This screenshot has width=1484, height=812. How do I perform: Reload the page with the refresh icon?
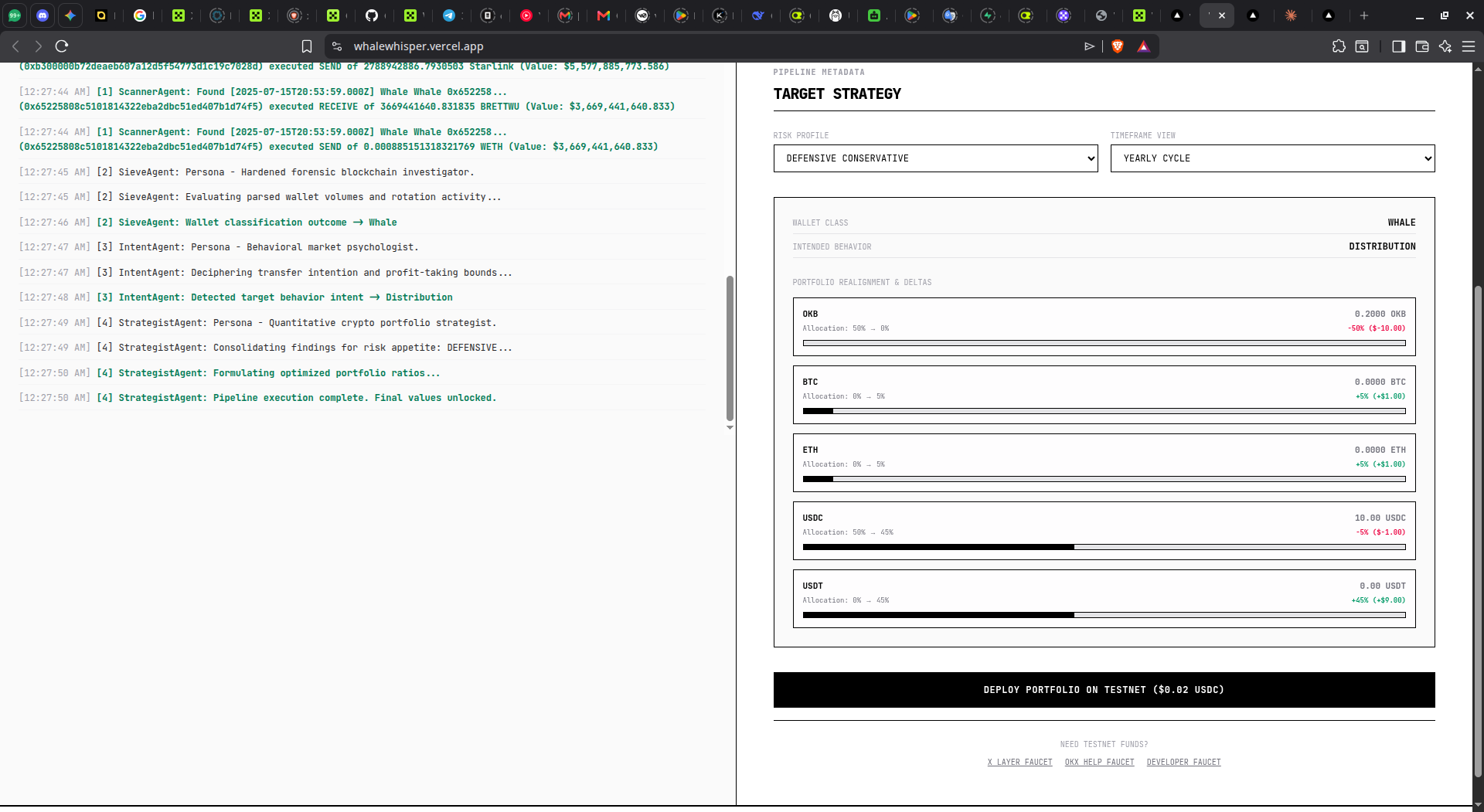click(62, 46)
